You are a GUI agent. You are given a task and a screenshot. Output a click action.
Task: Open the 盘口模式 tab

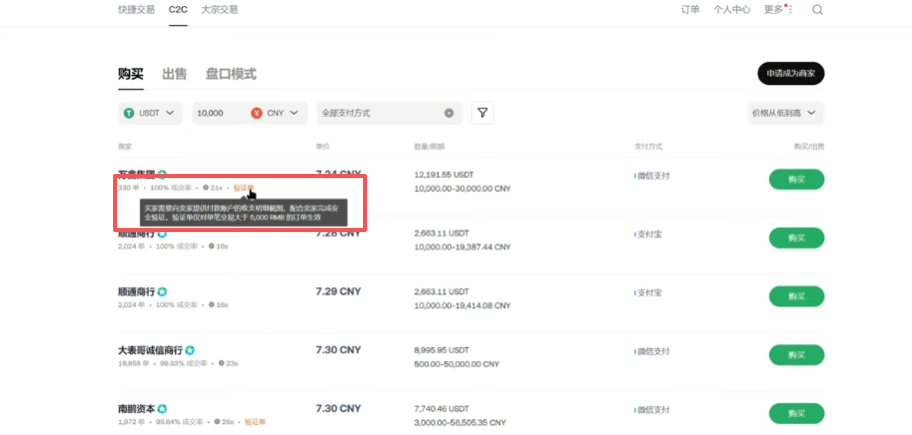231,74
